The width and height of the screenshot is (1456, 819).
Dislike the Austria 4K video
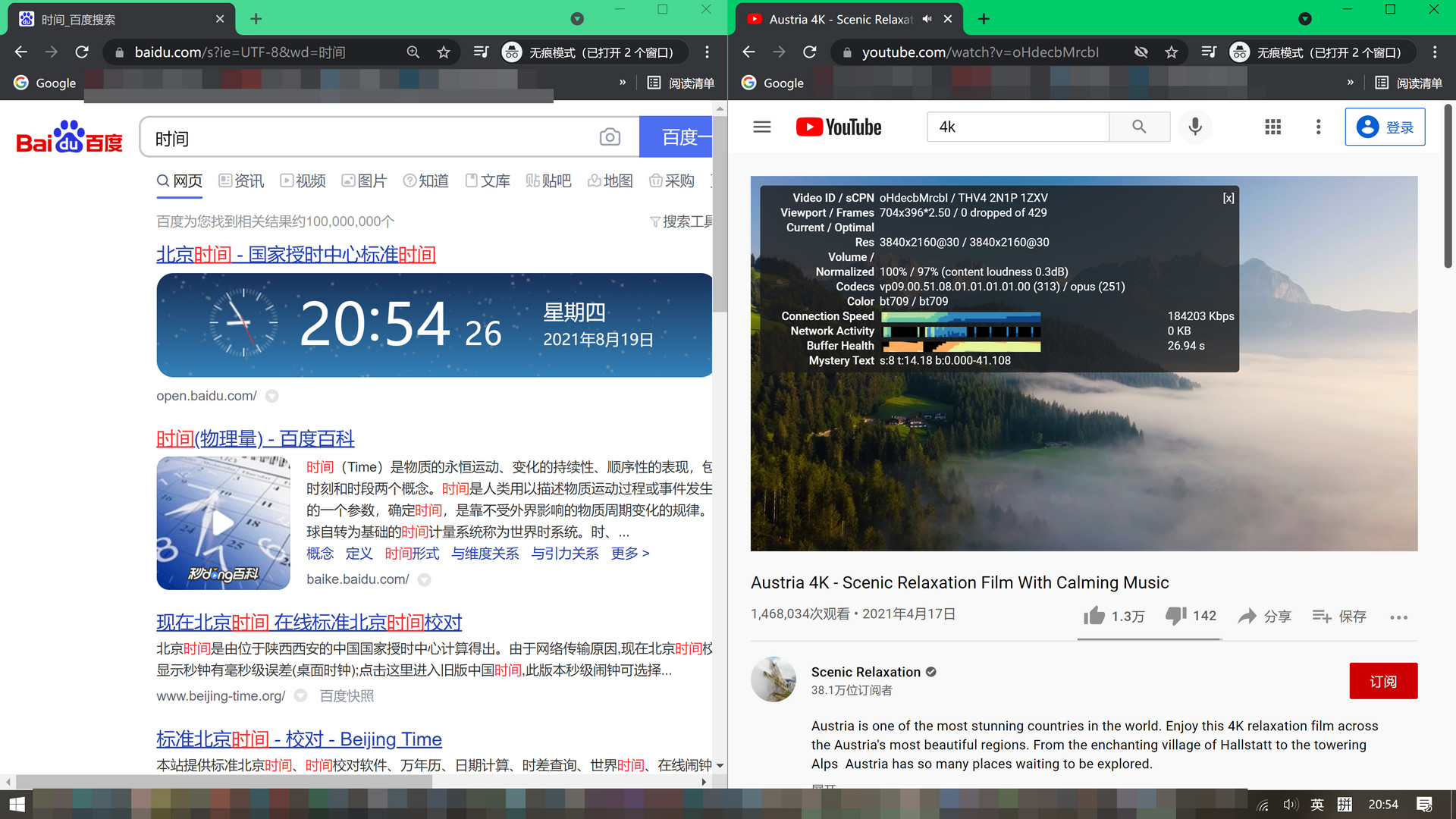(1176, 616)
